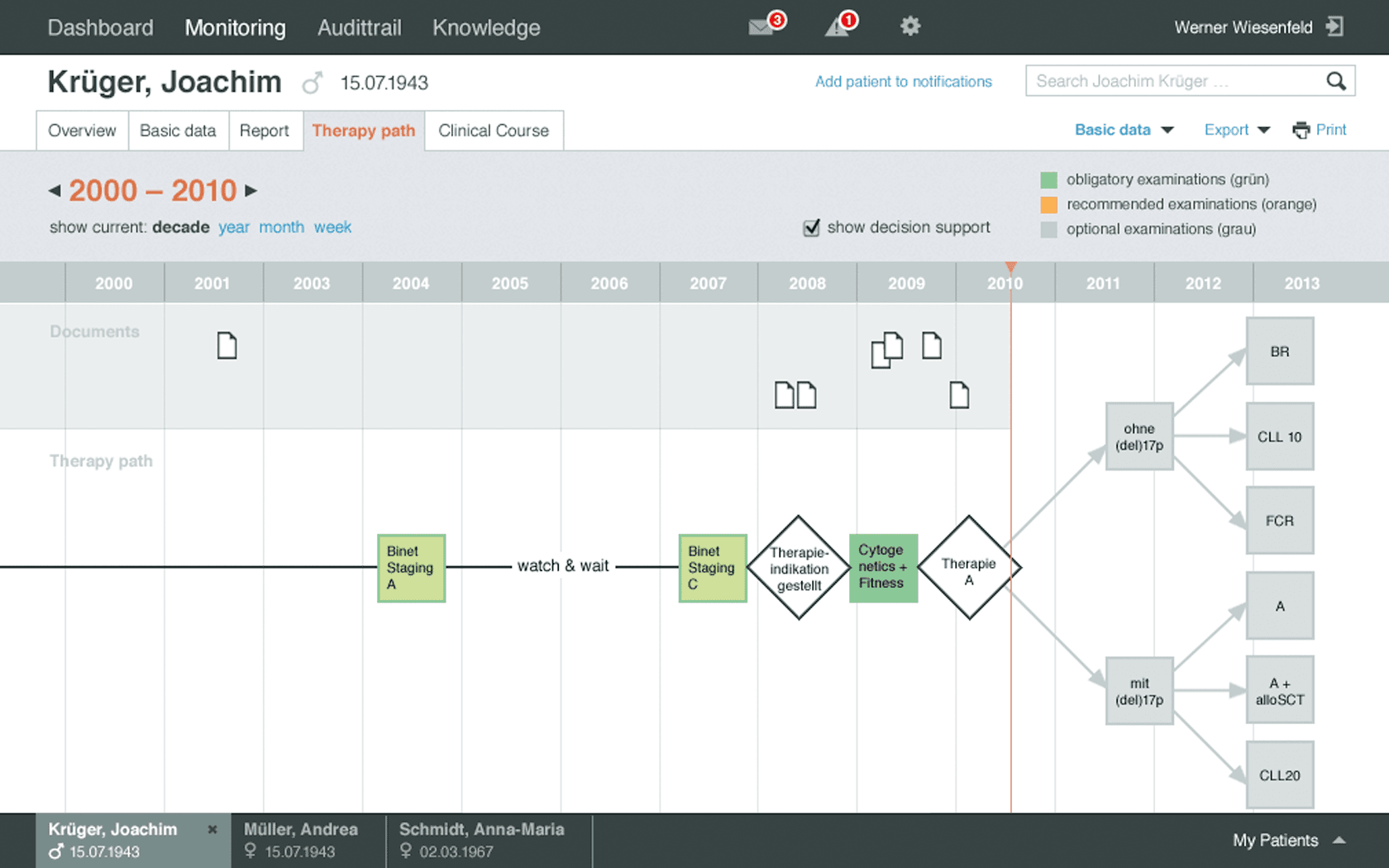The image size is (1389, 868).
Task: Uncheck show decision support
Action: [x=811, y=227]
